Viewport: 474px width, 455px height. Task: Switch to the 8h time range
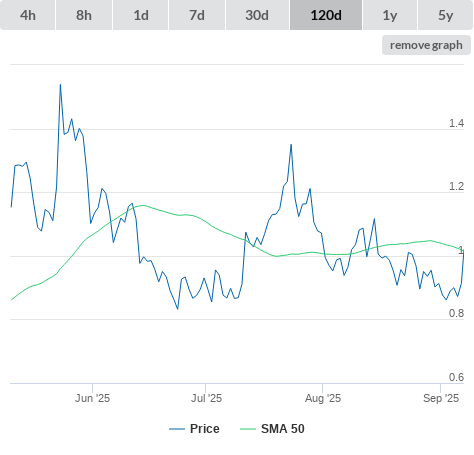tap(84, 15)
